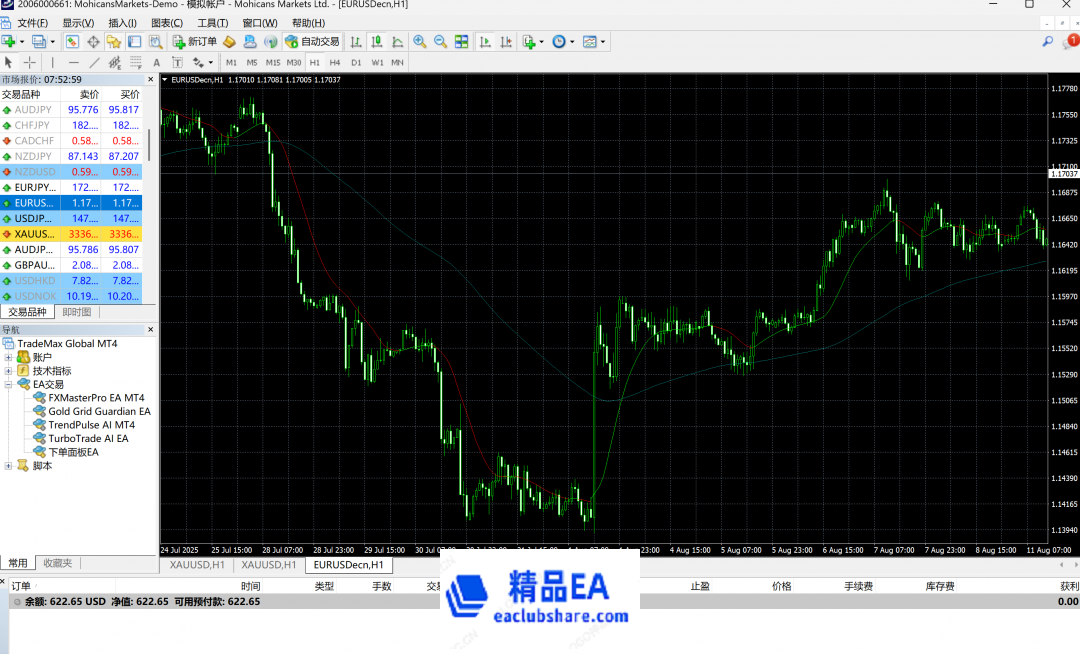
Task: Toggle the Data Window crosshair-target icon
Action: click(93, 41)
